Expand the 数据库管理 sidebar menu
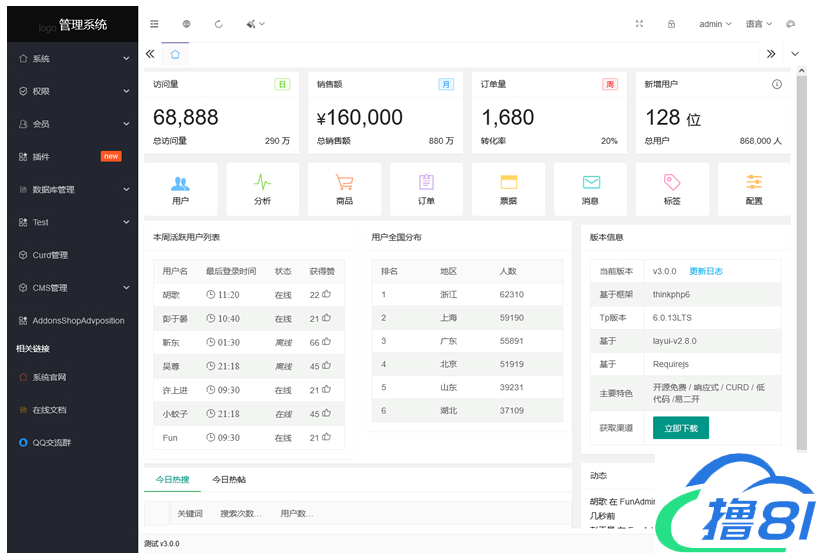817x553 pixels. point(72,189)
